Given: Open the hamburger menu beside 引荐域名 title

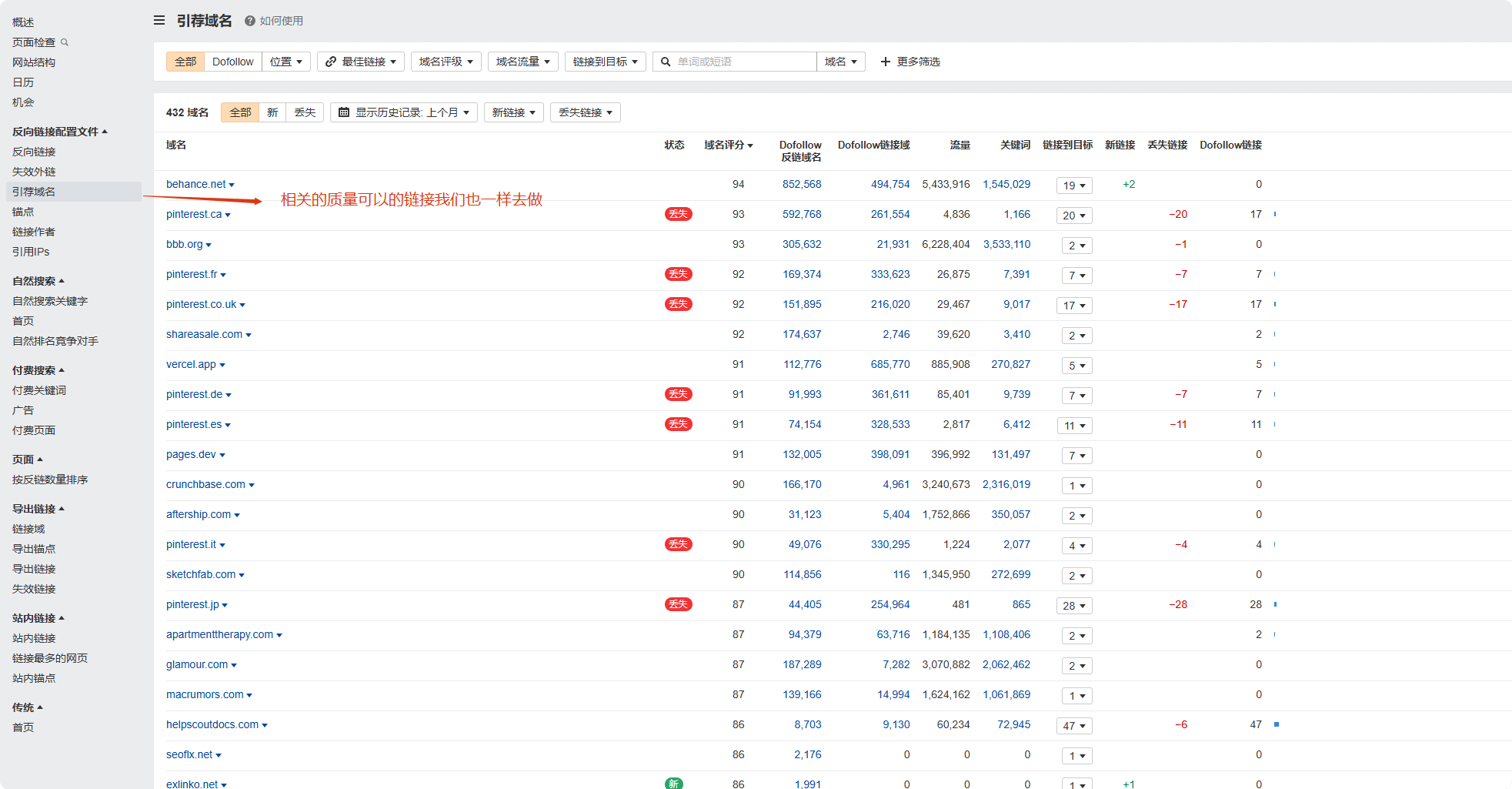Looking at the screenshot, I should click(x=159, y=21).
